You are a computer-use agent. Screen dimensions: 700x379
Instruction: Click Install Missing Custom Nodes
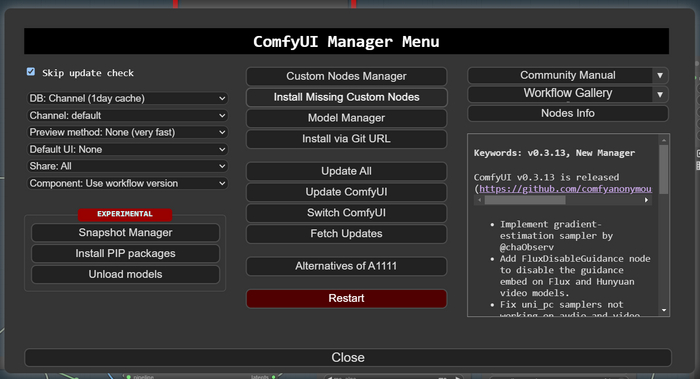click(x=346, y=97)
